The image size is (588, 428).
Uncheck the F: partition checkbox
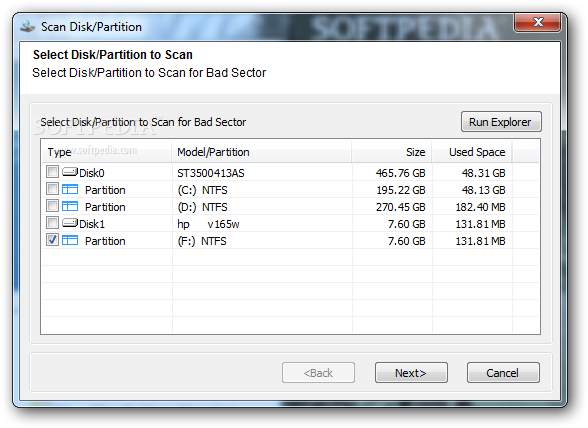(52, 240)
